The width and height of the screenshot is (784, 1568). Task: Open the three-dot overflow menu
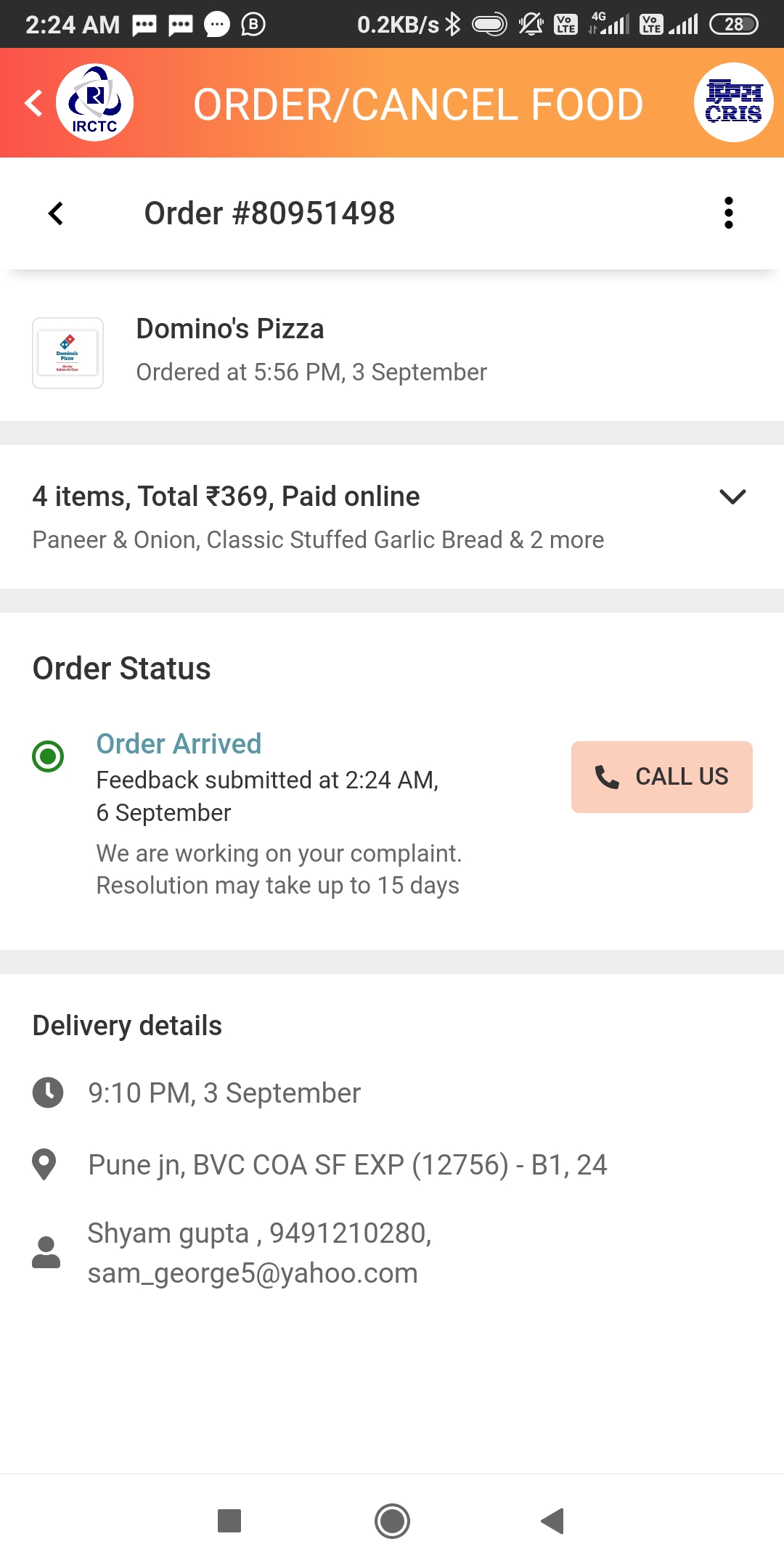tap(729, 213)
